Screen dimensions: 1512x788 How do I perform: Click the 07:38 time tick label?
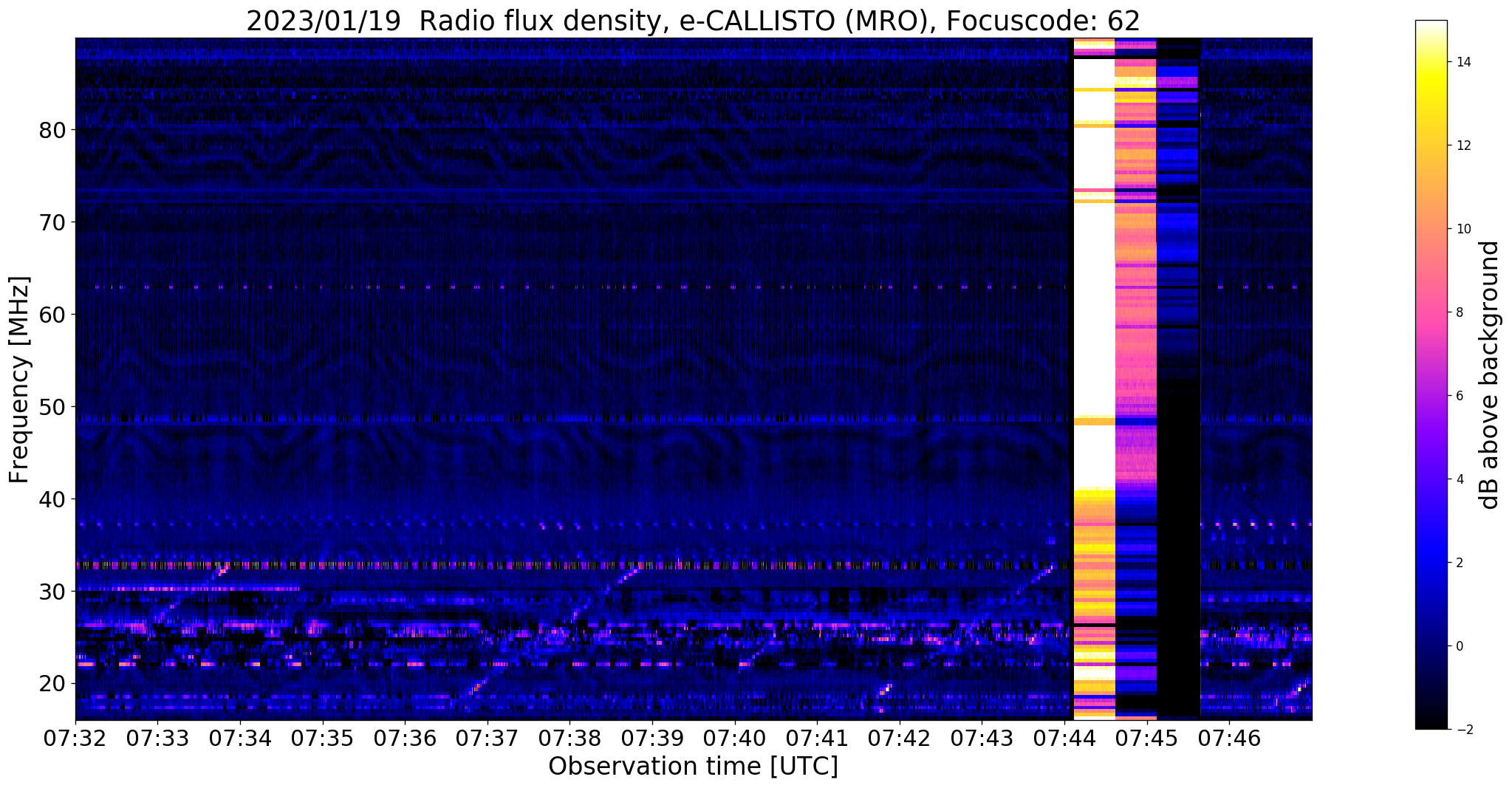569,738
